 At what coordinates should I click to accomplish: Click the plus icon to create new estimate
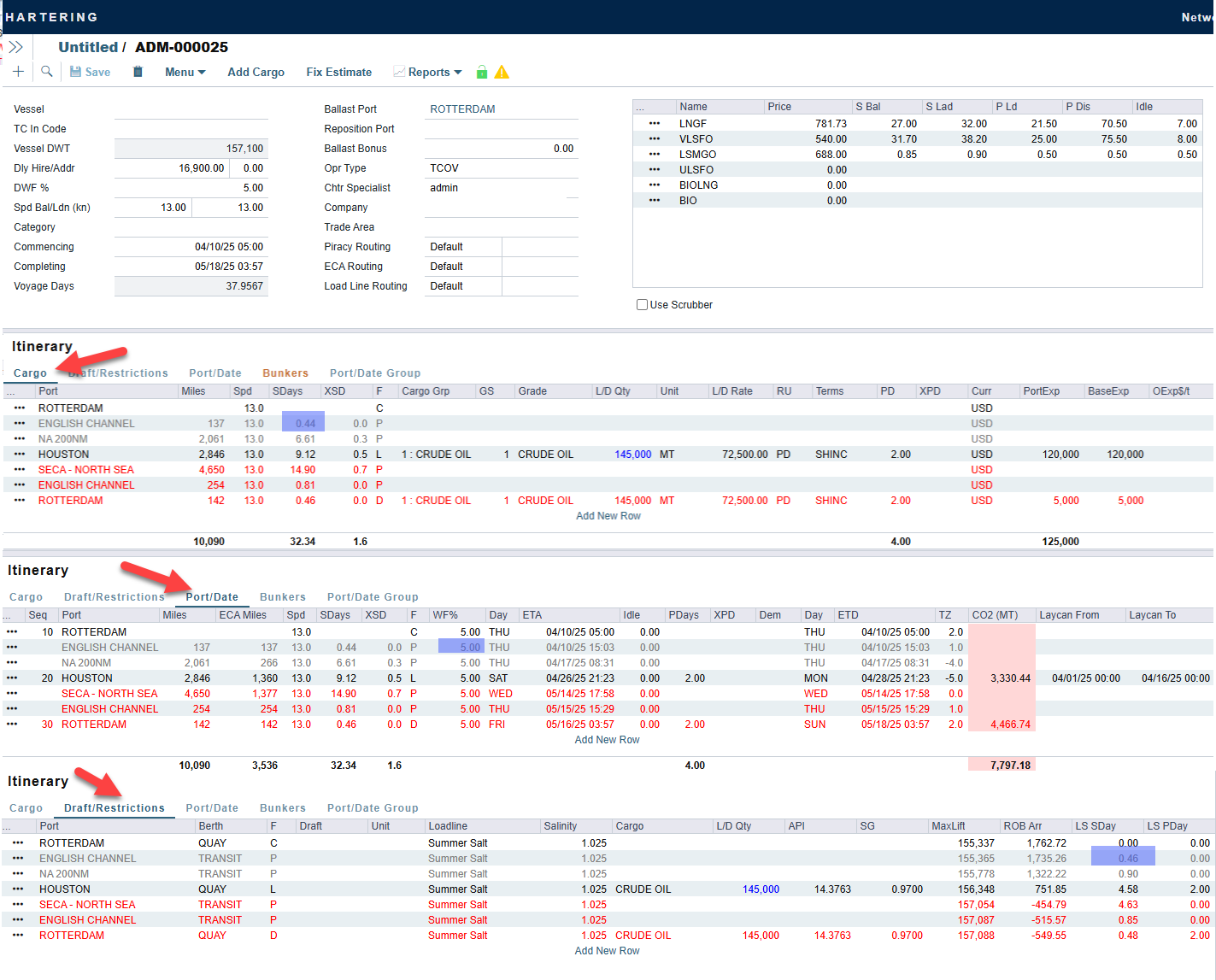pos(18,72)
